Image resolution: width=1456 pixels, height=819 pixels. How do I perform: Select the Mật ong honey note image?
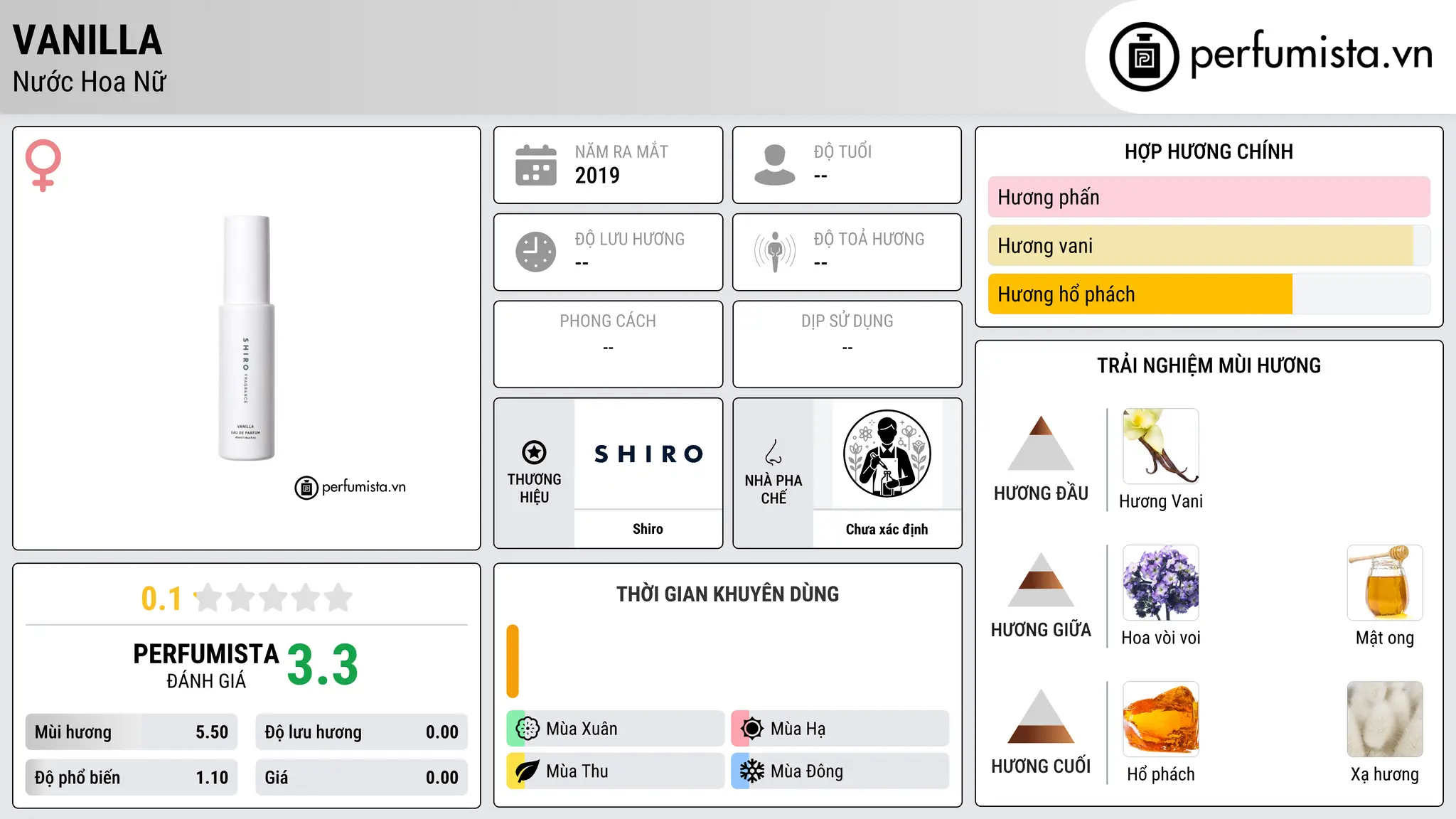tap(1385, 583)
